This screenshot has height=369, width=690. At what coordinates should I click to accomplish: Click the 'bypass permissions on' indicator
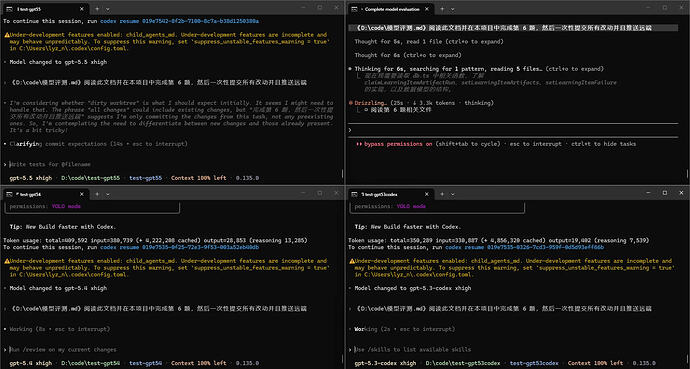click(394, 144)
